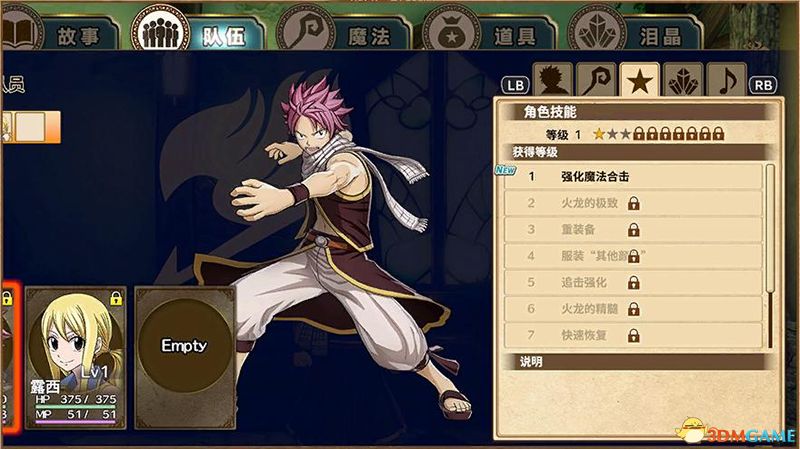The height and width of the screenshot is (449, 800).
Task: Switch to crystal lacrima sub-tab
Action: pos(683,80)
